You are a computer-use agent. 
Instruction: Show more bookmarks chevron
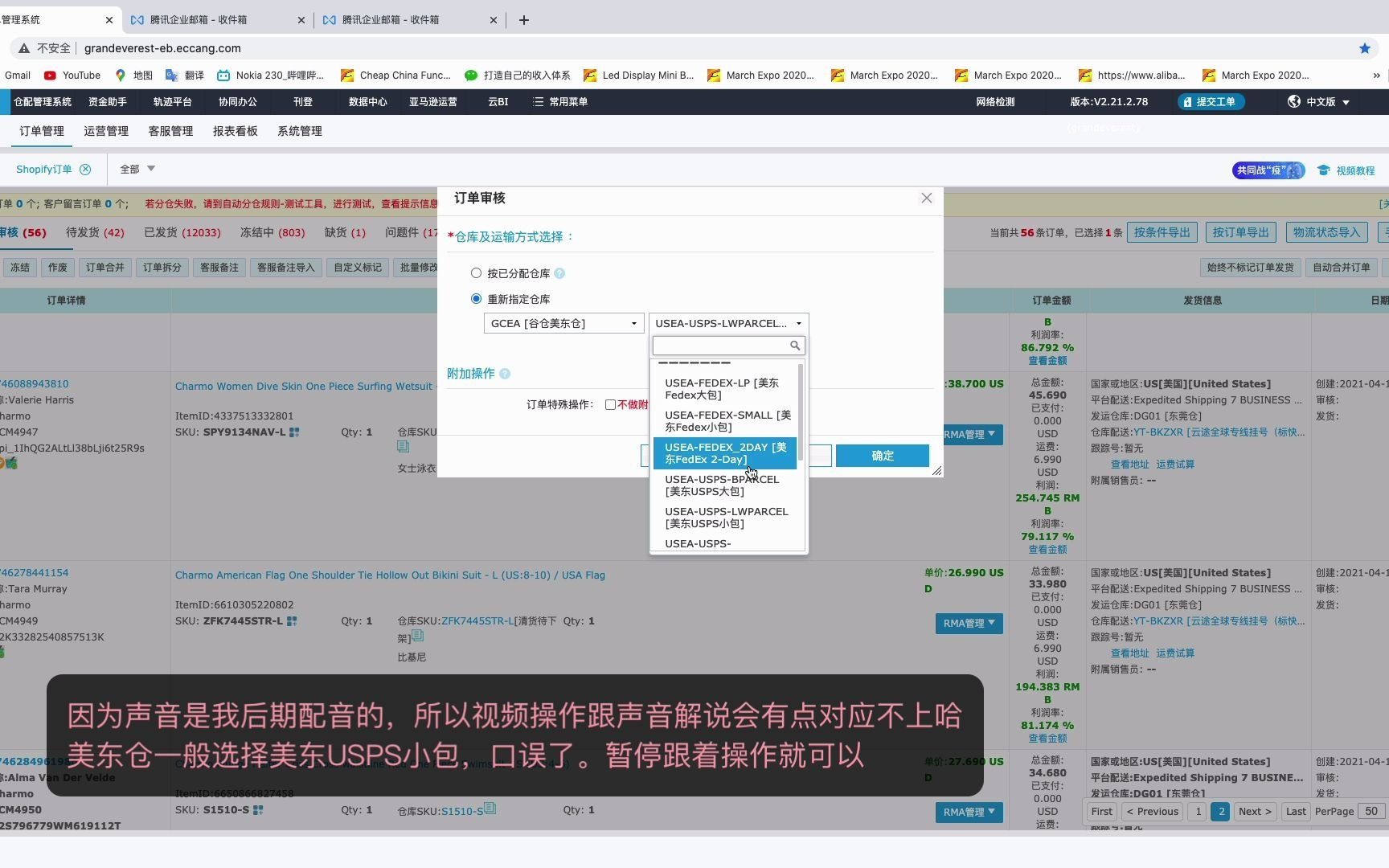tap(1376, 76)
